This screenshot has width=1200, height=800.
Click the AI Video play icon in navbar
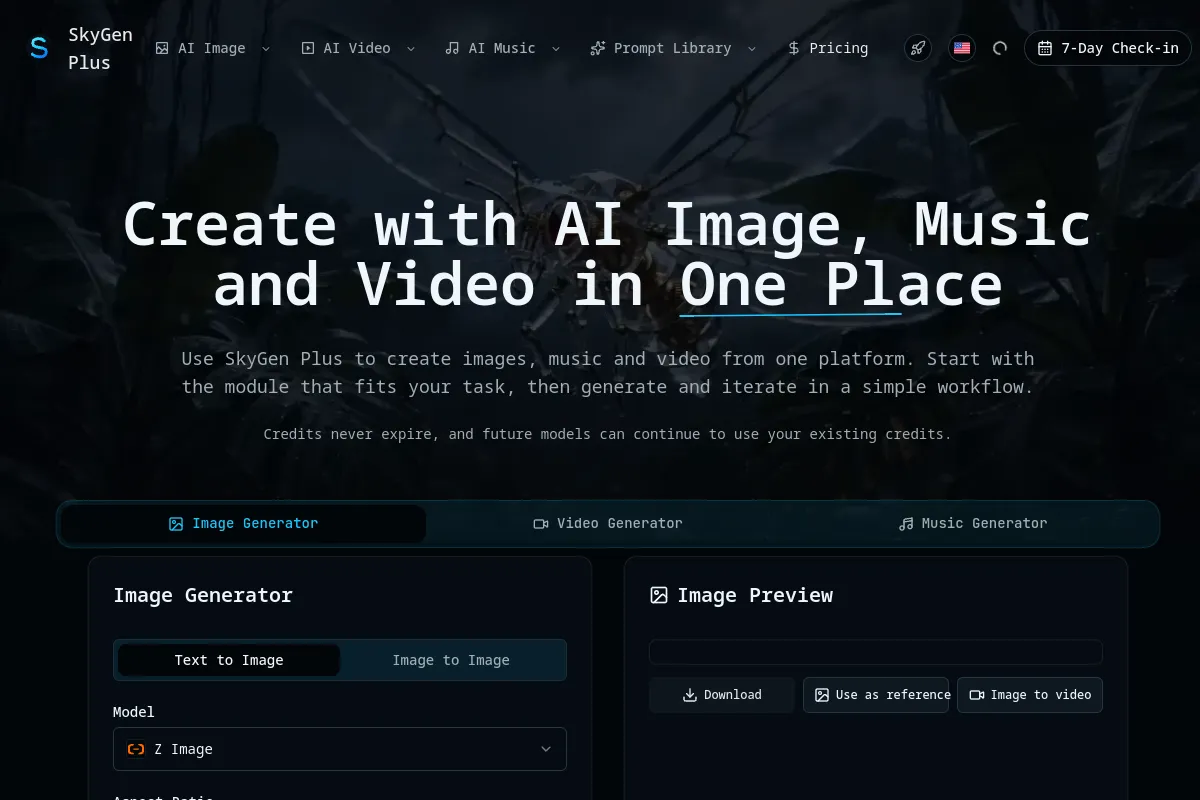pyautogui.click(x=308, y=48)
